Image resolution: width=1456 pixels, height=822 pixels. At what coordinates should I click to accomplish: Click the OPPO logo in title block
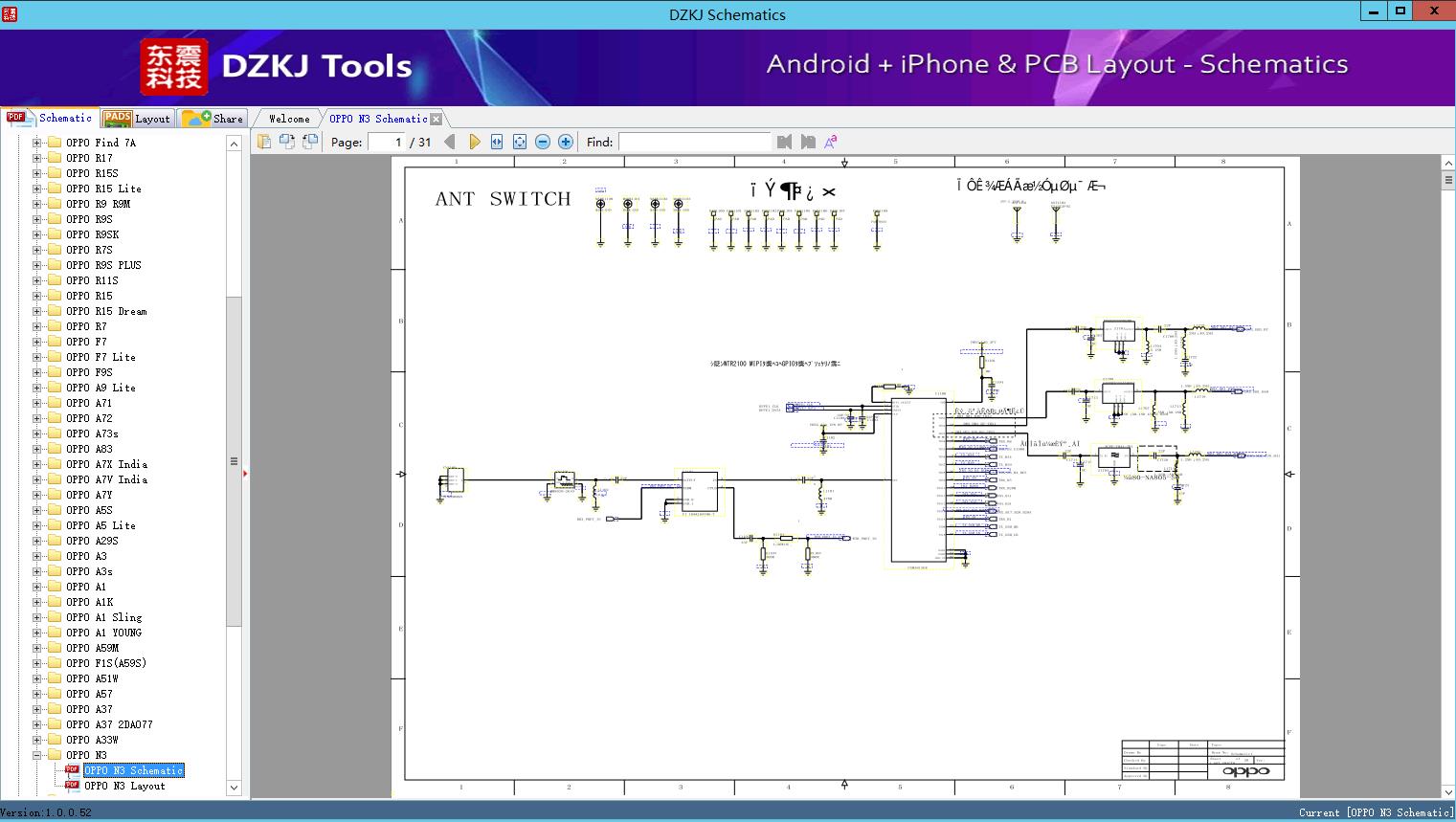pos(1246,771)
